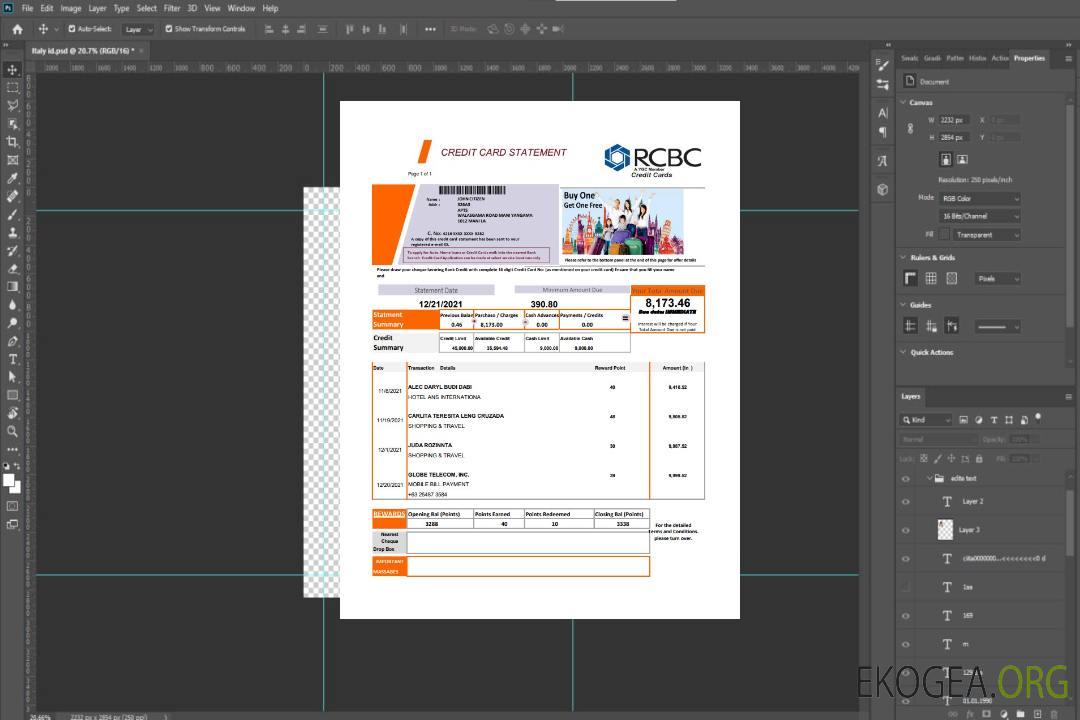Select the Horizontal Type tool
Screen dimensions: 1080x720
[x=12, y=359]
